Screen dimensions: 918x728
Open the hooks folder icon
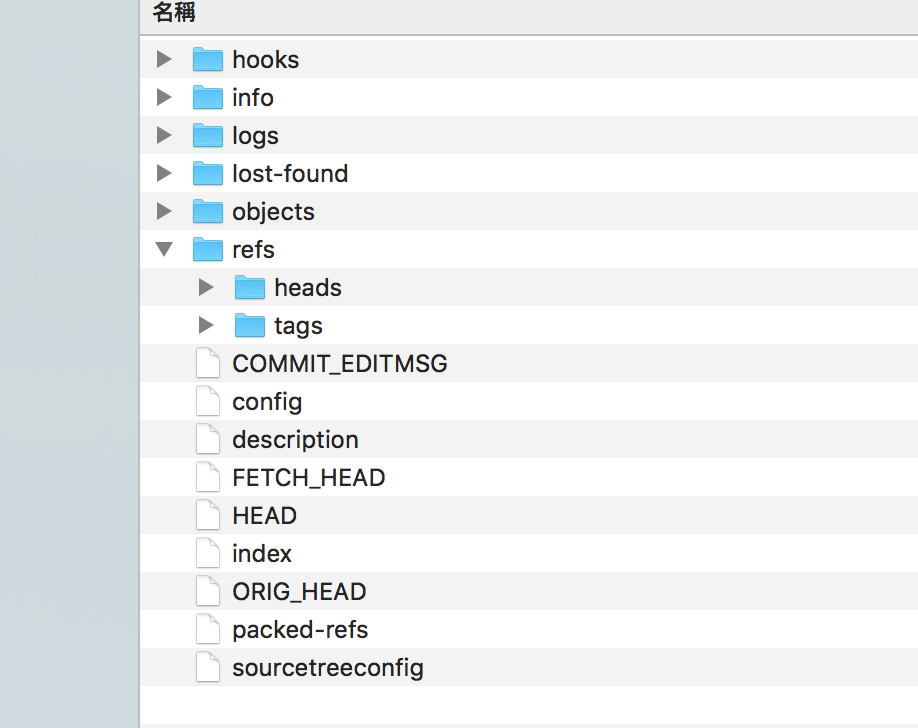click(x=207, y=59)
